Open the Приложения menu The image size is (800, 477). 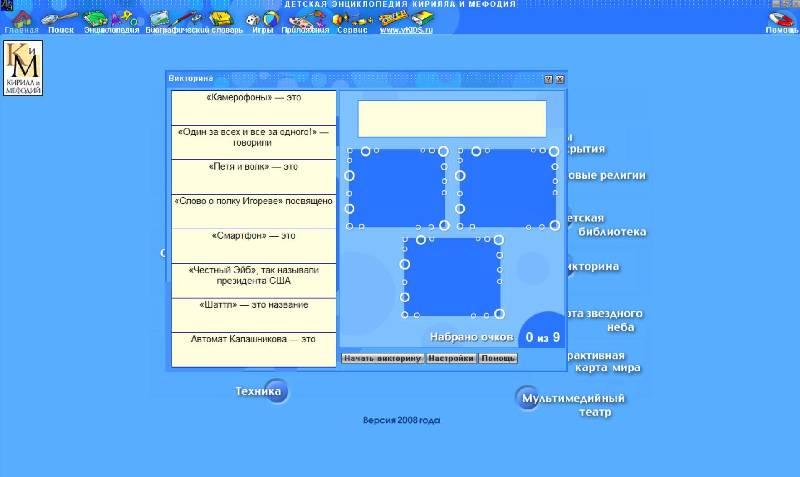pos(305,21)
